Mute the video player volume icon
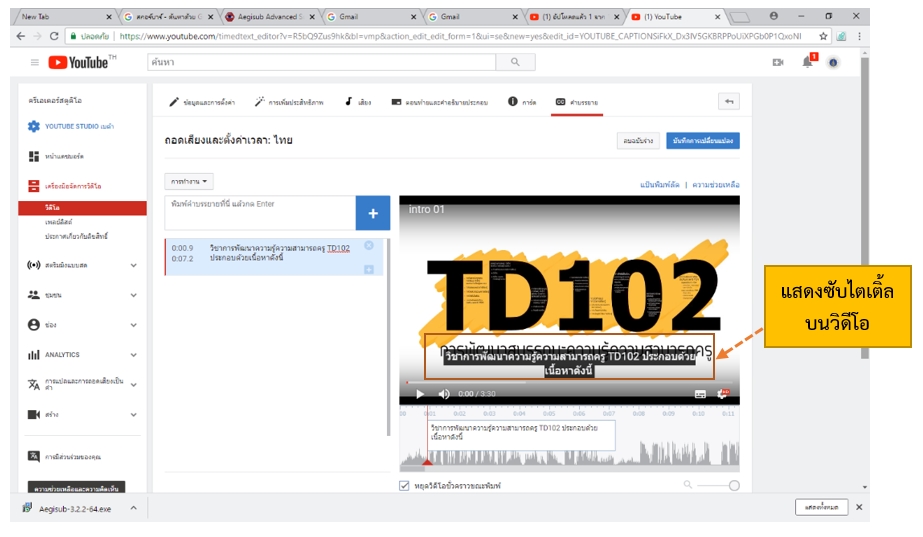The width and height of the screenshot is (923, 537). (444, 394)
